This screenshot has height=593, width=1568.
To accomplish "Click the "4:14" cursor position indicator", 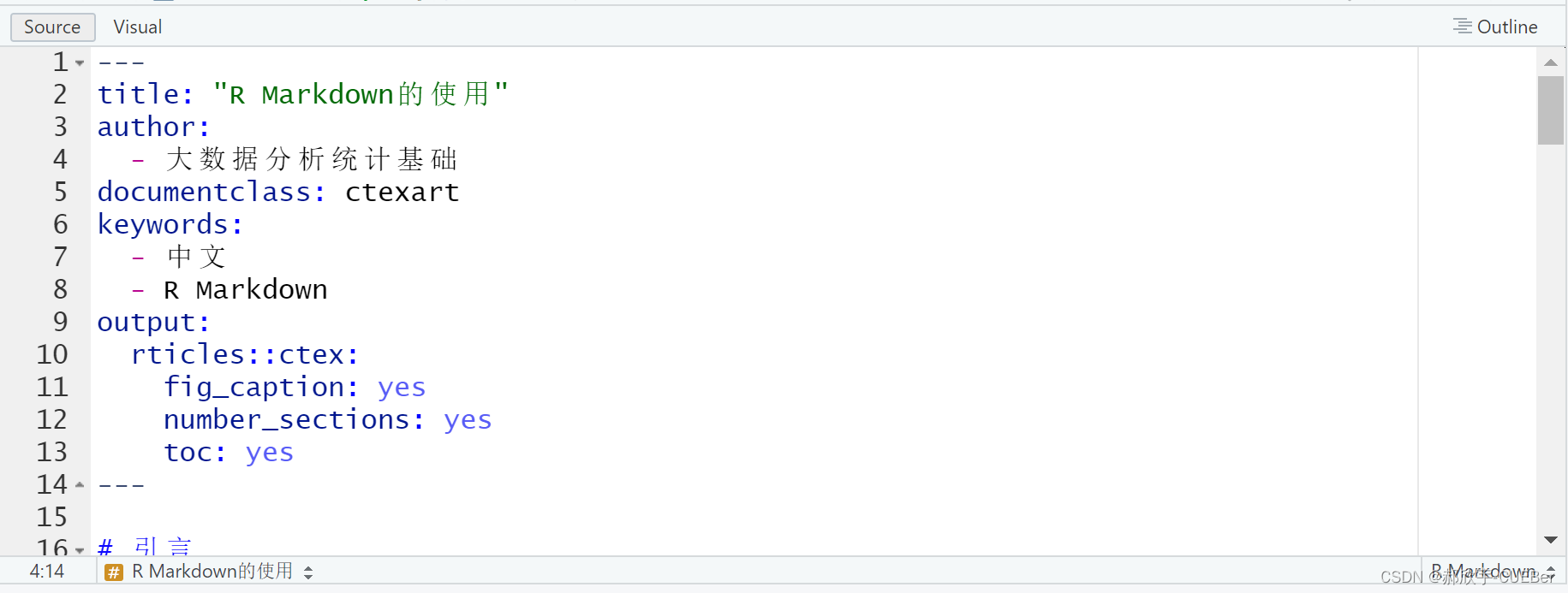I will [47, 571].
